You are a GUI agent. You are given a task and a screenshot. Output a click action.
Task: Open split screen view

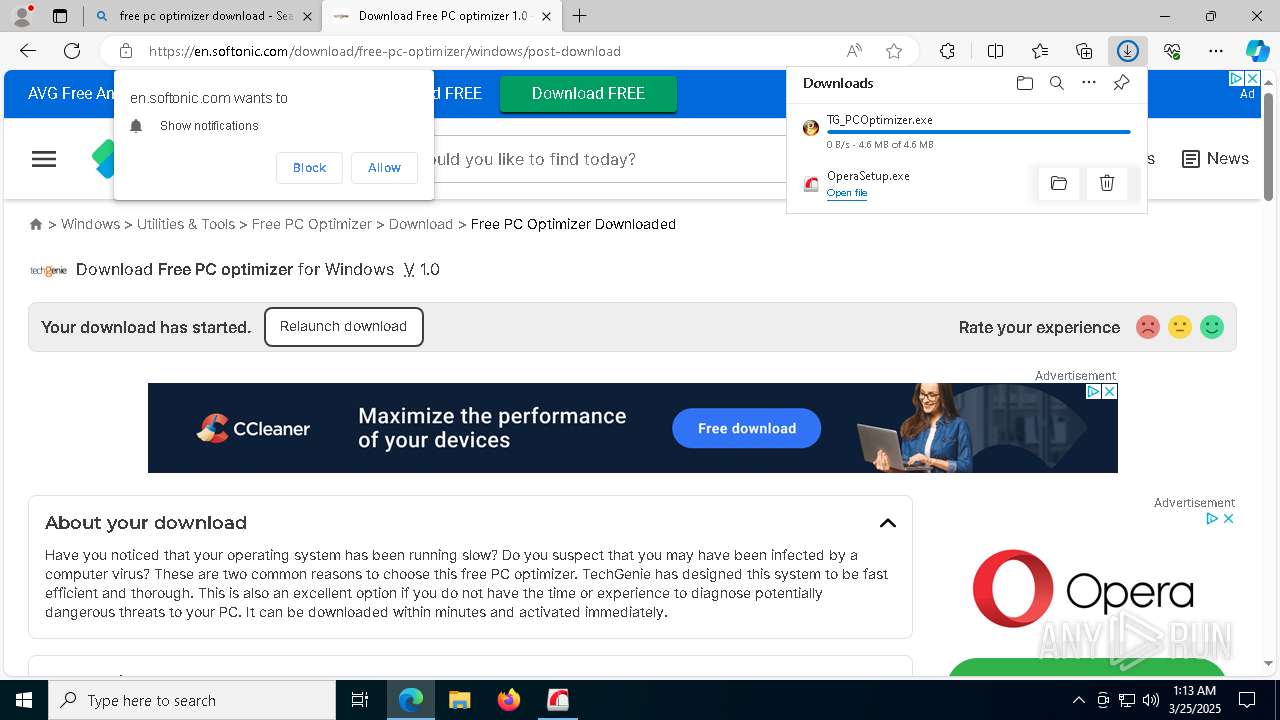(995, 51)
